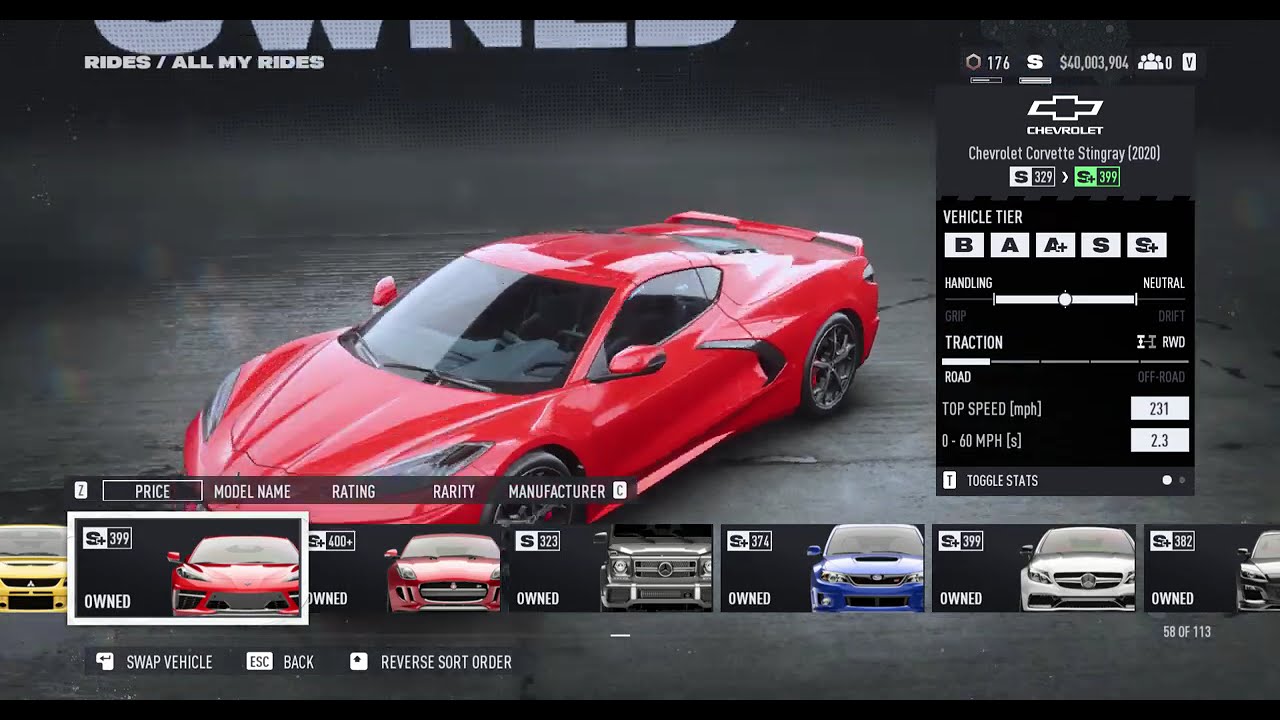Click Toggle Stats label
This screenshot has width=1280, height=720.
1002,481
